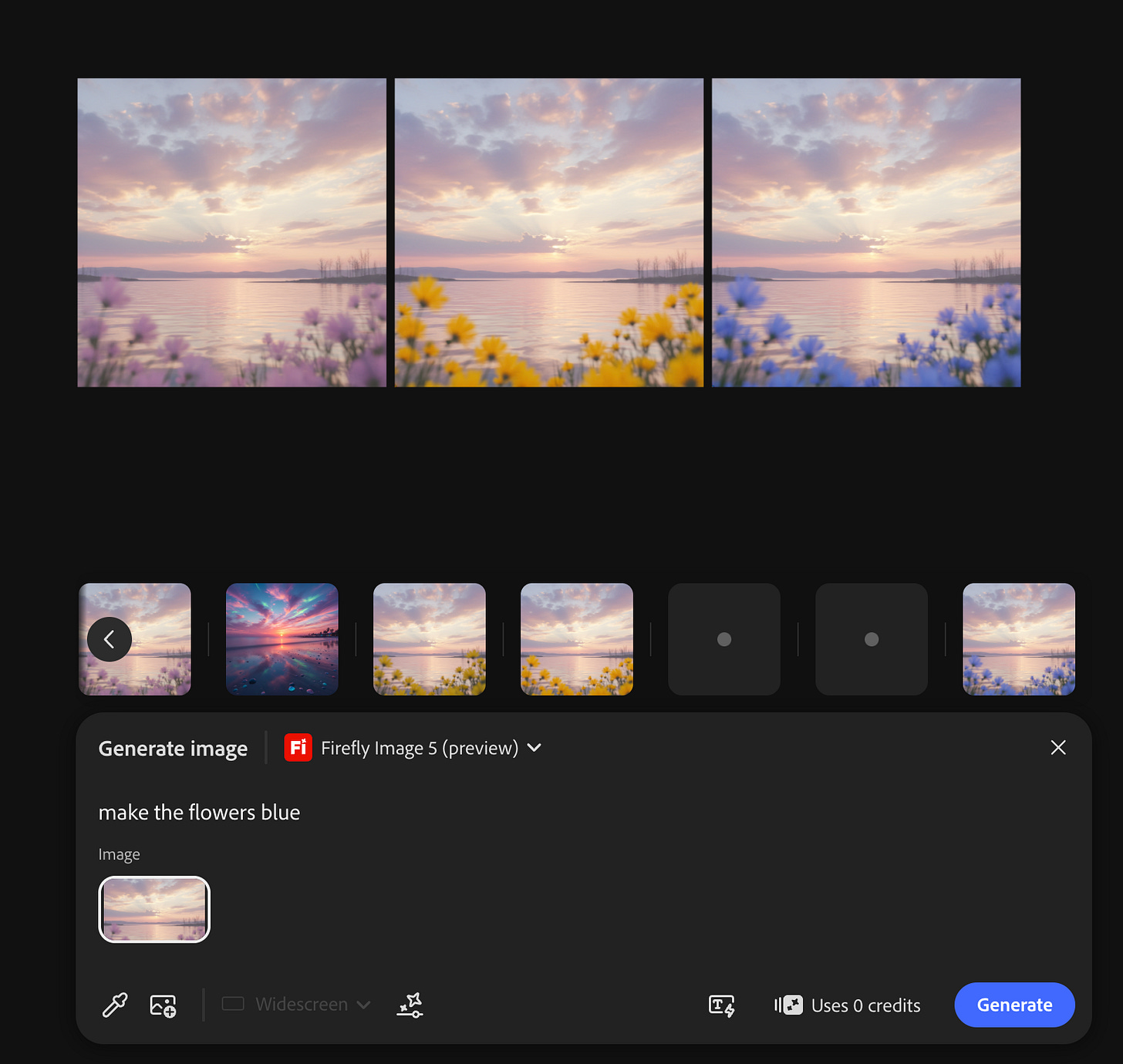Open the middle yellow flowers generated image
Viewport: 1123px width, 1064px height.
[548, 231]
